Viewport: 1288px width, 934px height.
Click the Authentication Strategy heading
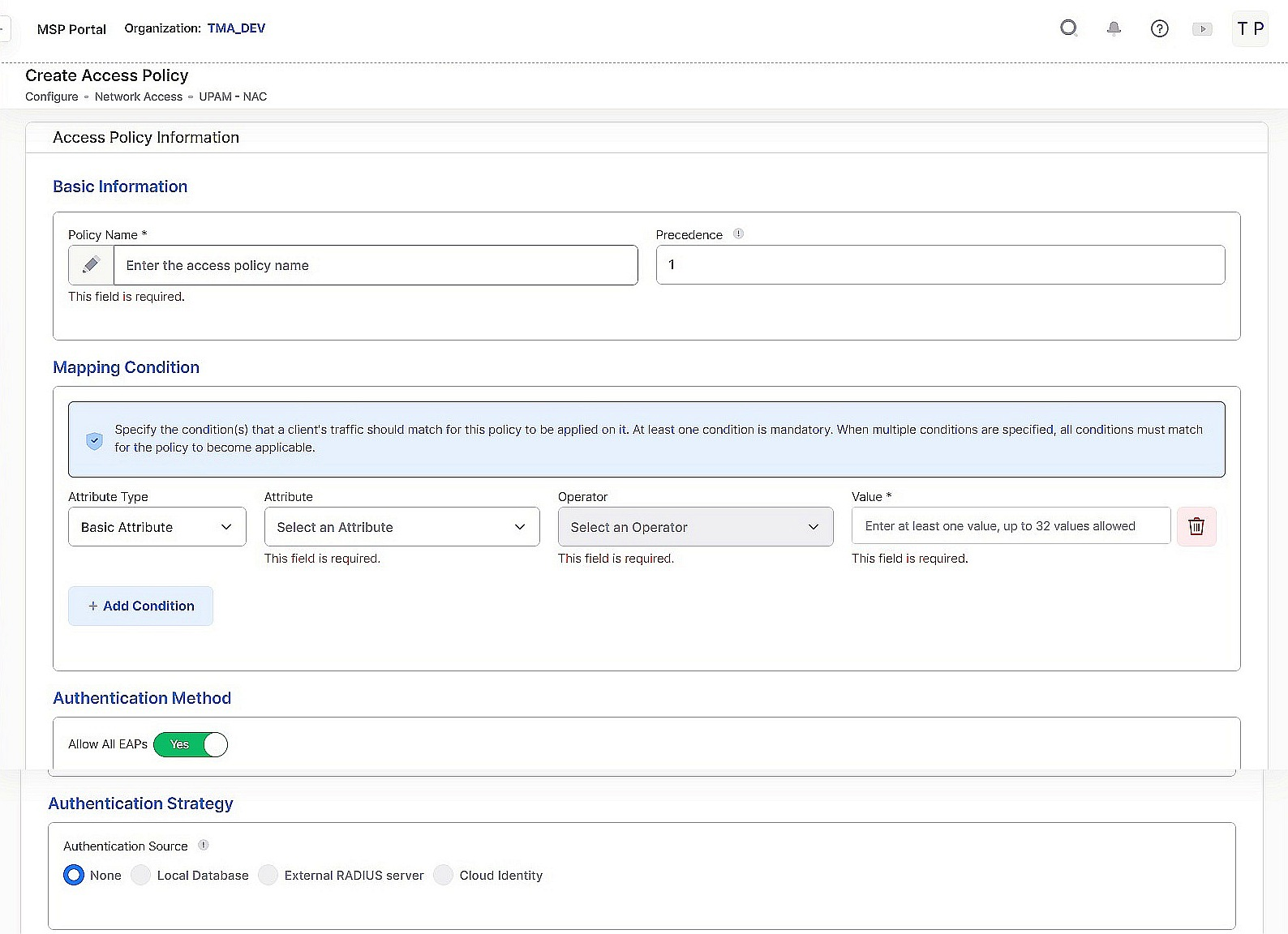[140, 803]
